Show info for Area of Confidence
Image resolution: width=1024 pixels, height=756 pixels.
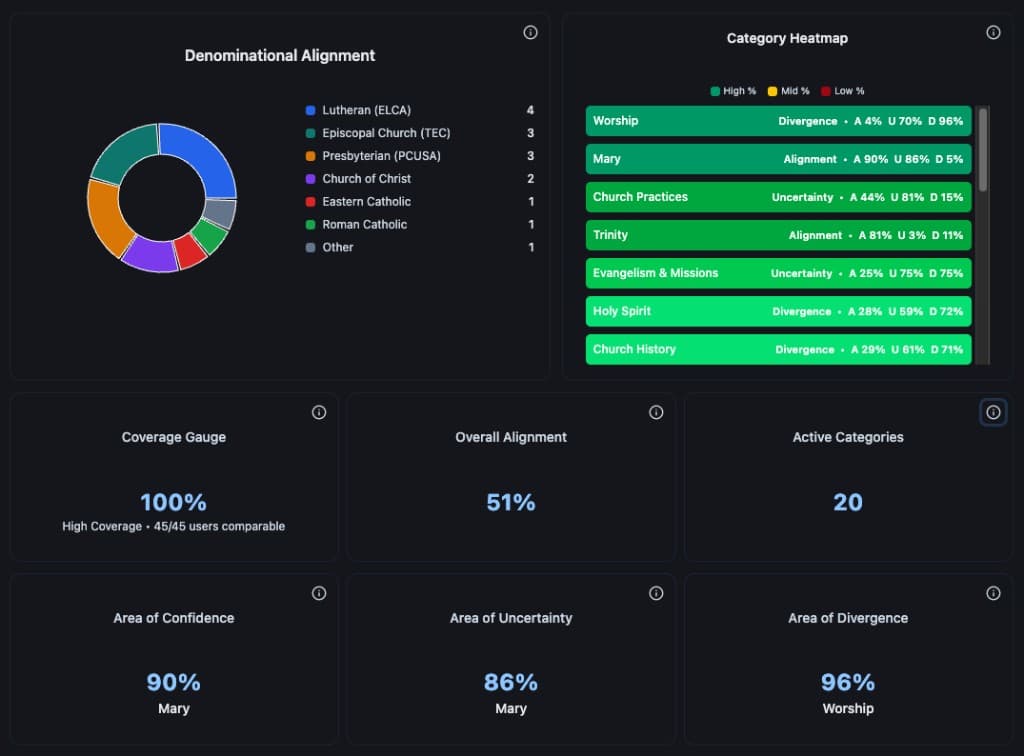[319, 593]
